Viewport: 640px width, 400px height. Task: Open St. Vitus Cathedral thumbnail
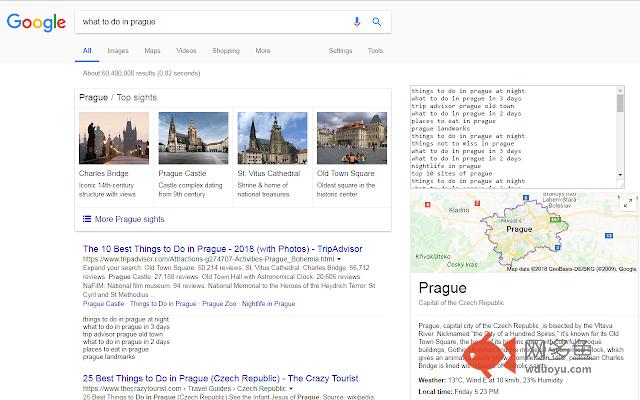click(272, 138)
